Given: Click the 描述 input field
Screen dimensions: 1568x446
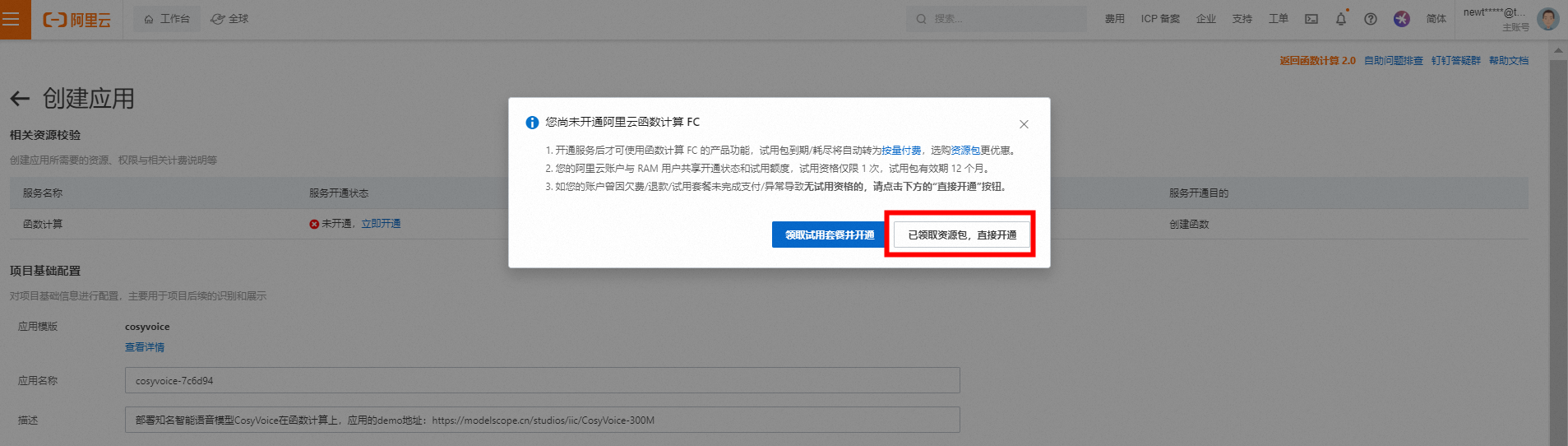Looking at the screenshot, I should pyautogui.click(x=542, y=420).
